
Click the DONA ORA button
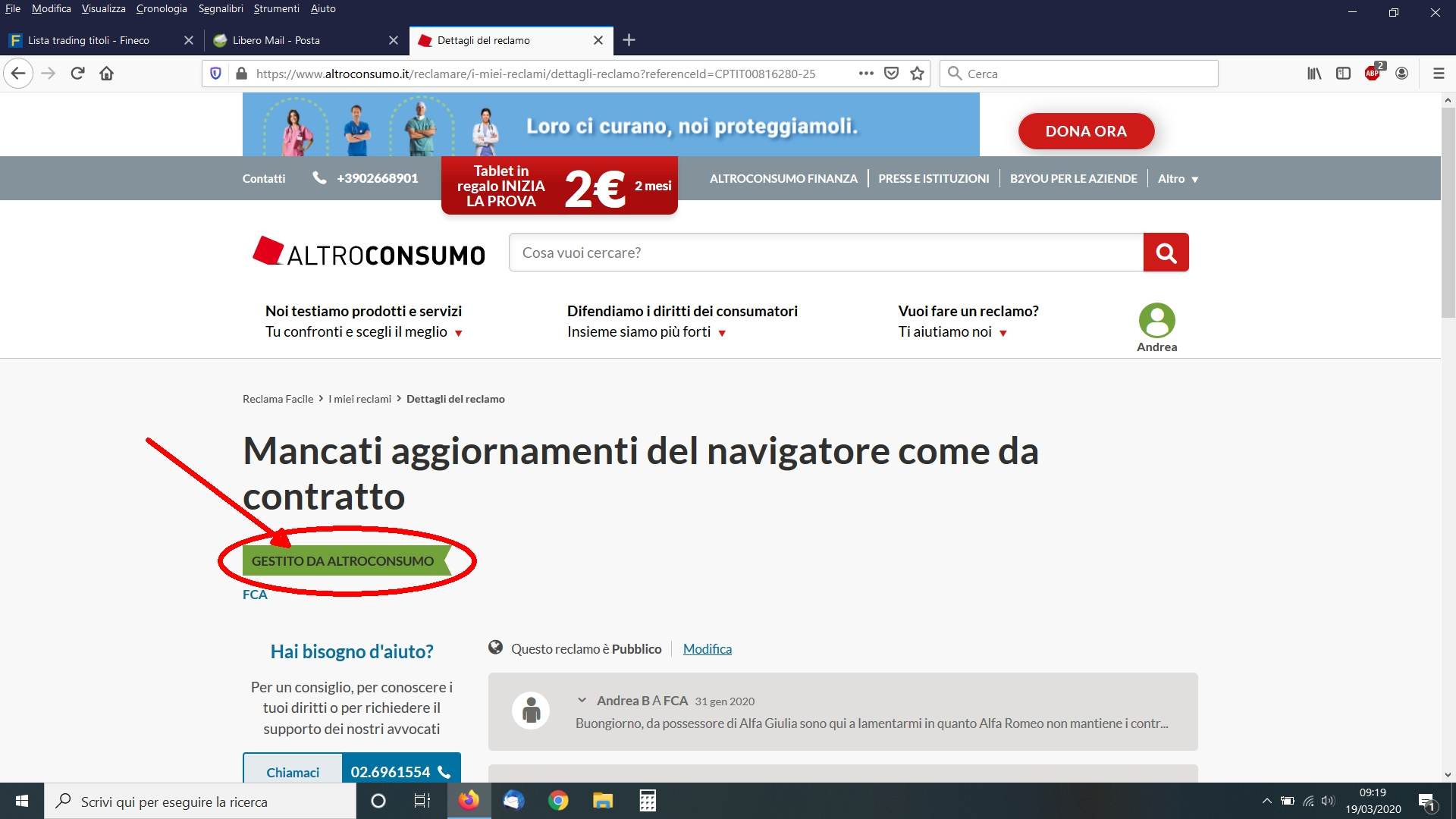coord(1086,131)
